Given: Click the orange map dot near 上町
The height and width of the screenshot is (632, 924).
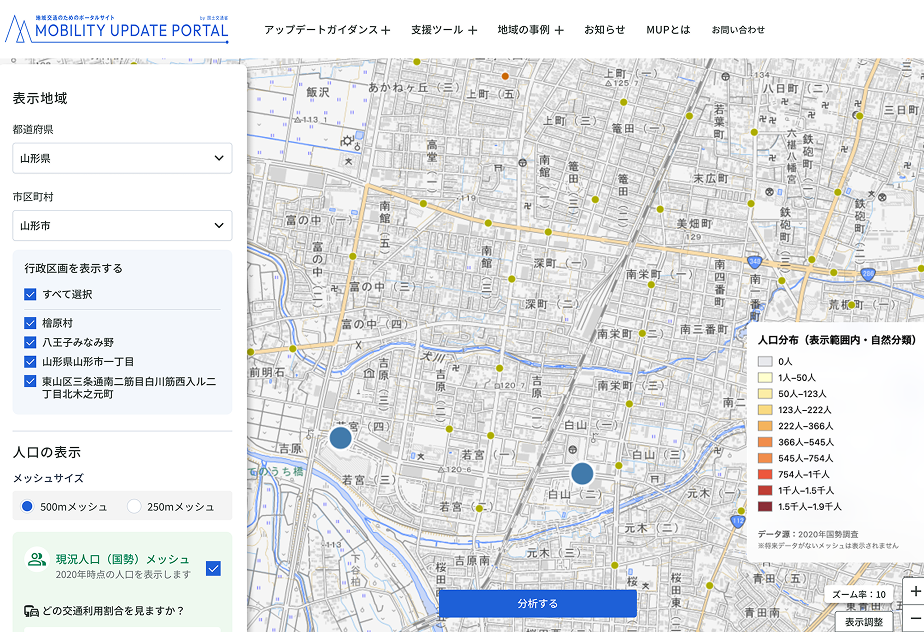Looking at the screenshot, I should (505, 76).
